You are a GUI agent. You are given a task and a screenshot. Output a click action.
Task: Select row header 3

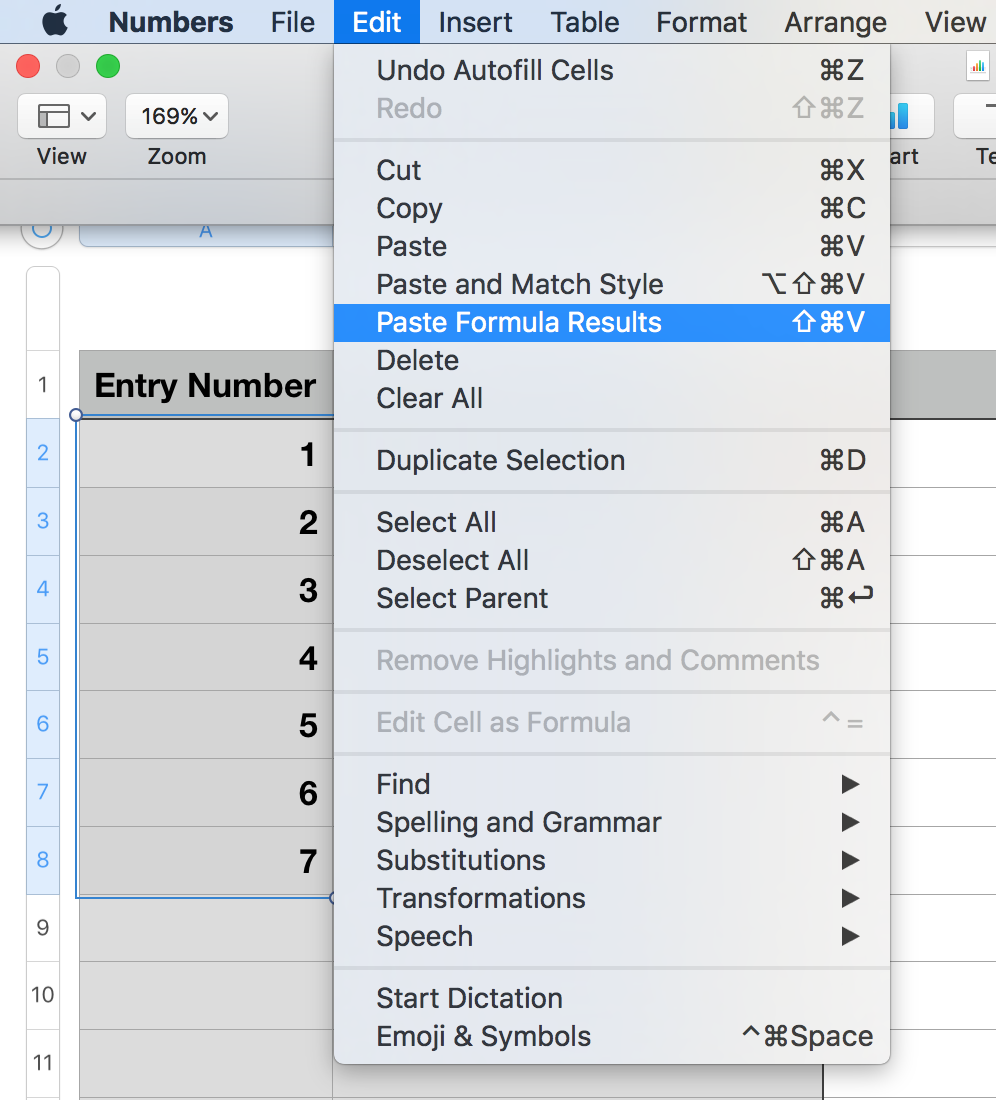point(43,521)
